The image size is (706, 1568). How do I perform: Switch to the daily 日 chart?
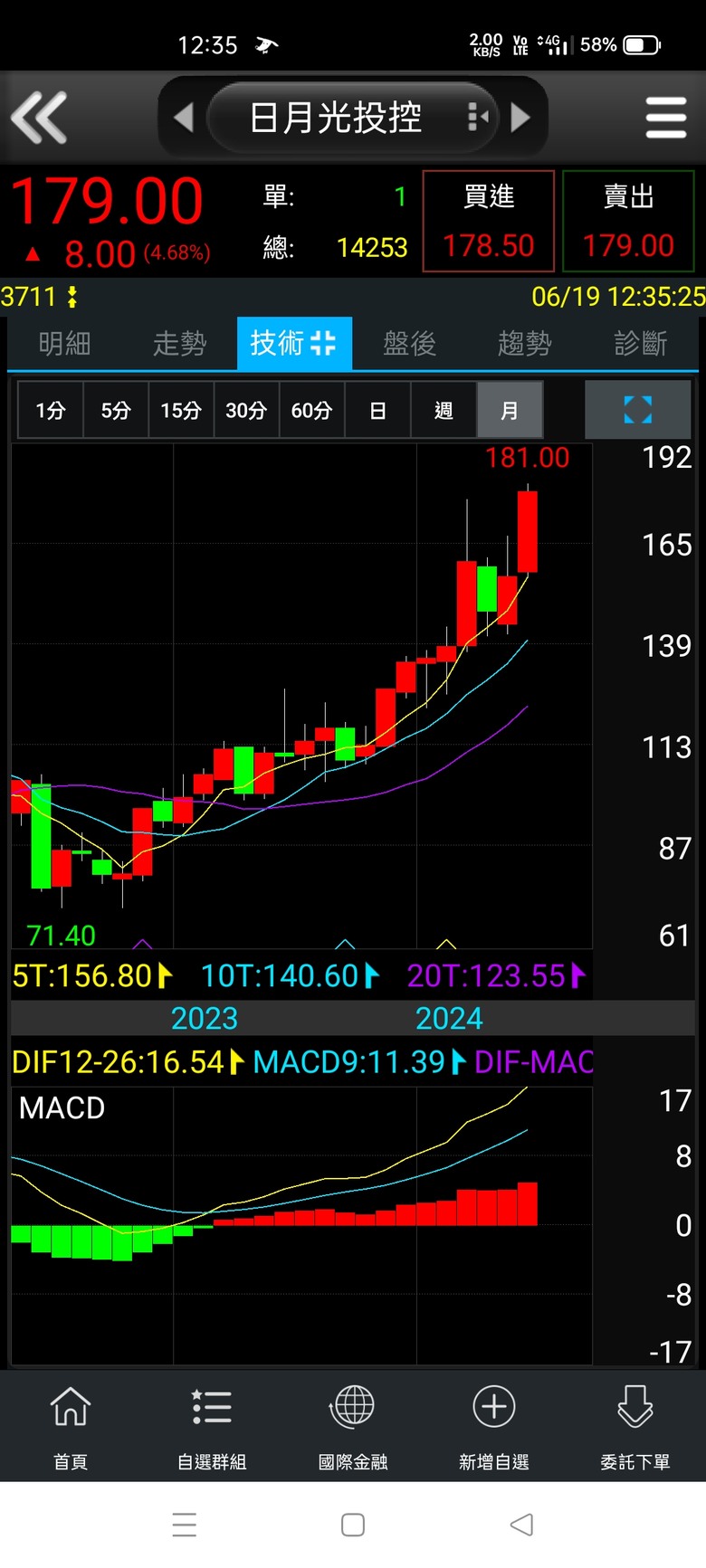(x=377, y=410)
